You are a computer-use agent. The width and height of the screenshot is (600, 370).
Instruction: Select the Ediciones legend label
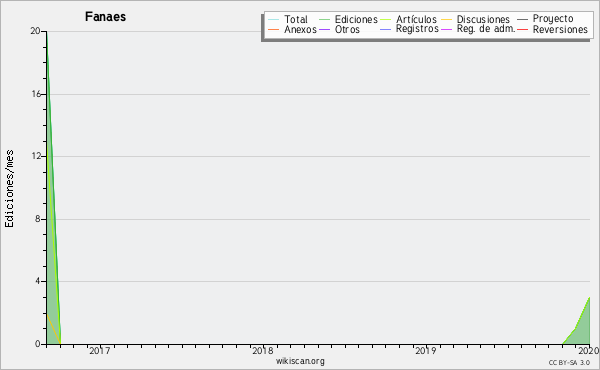356,19
